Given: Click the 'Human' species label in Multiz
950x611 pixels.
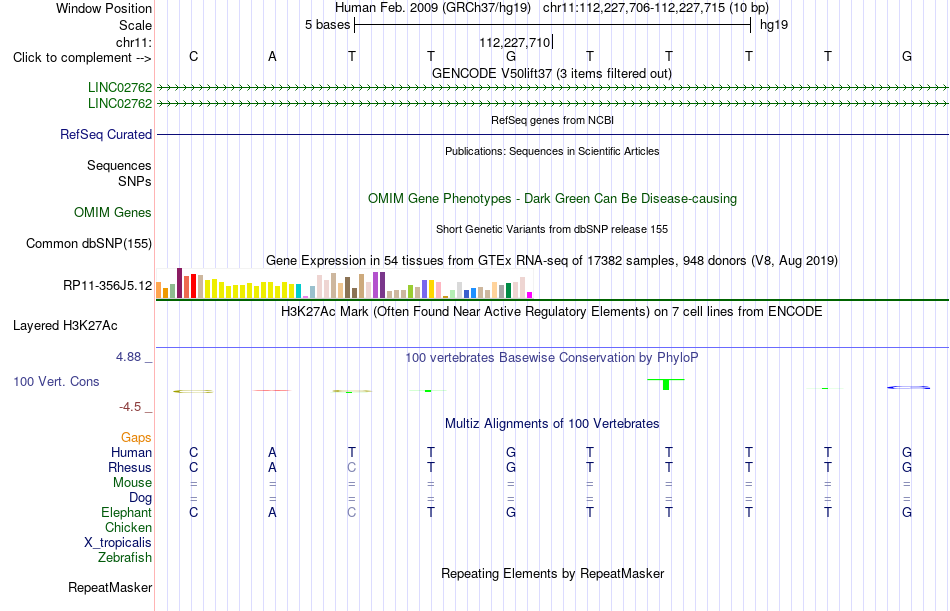Looking at the screenshot, I should (x=131, y=453).
